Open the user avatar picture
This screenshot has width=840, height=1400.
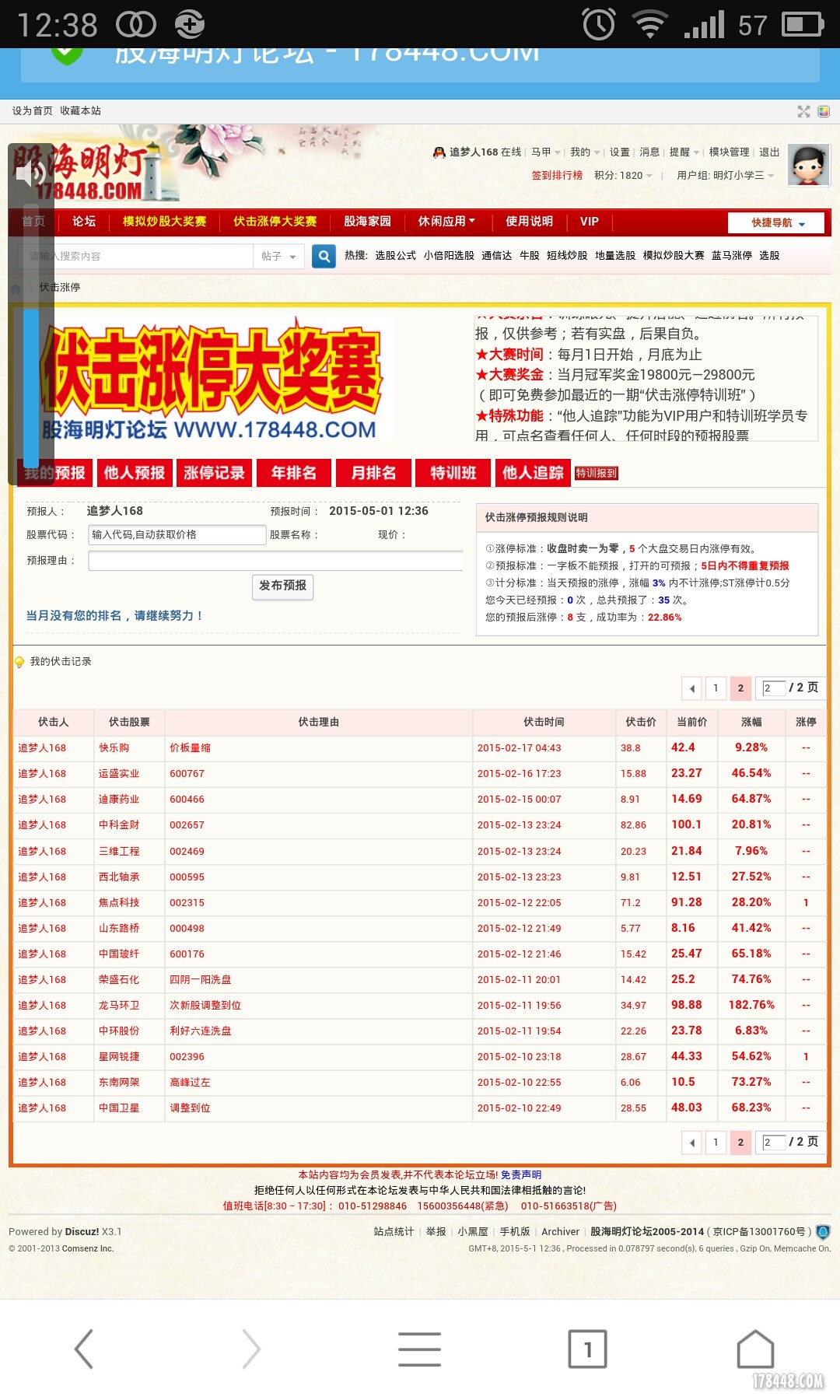(809, 165)
